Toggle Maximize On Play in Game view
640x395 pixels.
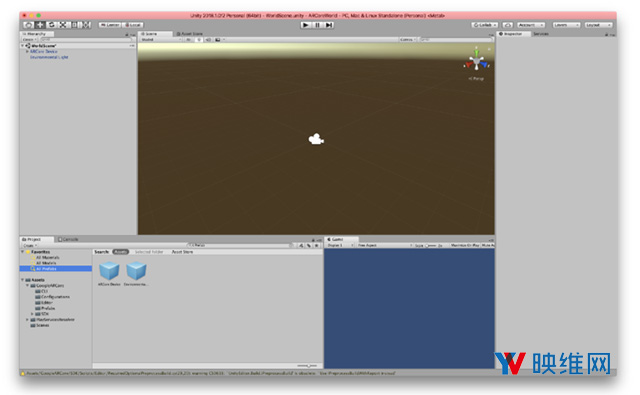[x=464, y=245]
